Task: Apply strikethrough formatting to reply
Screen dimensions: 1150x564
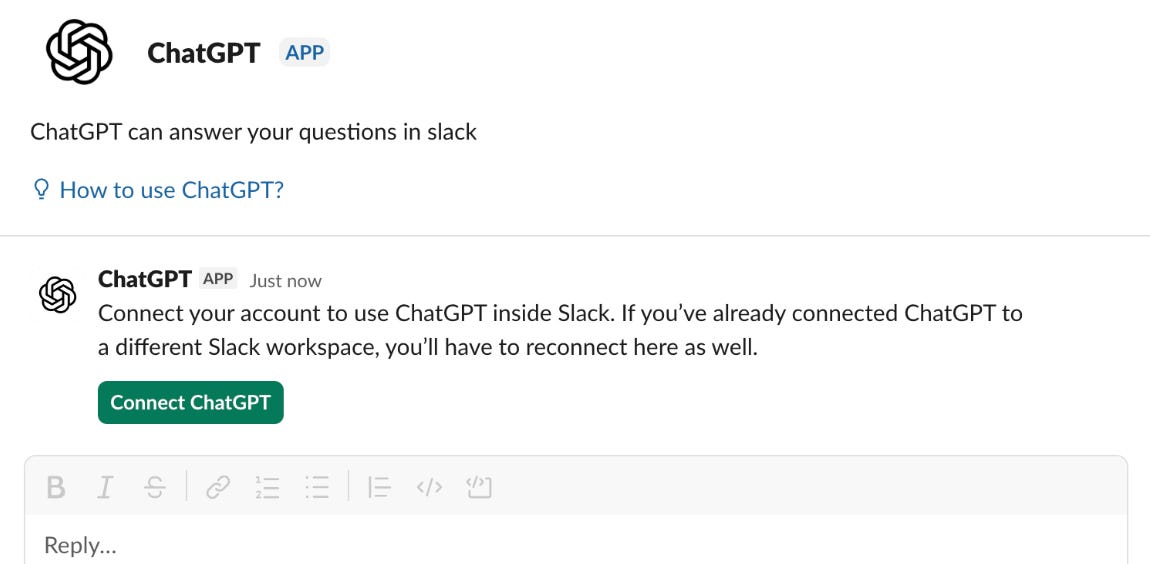Action: pyautogui.click(x=154, y=487)
